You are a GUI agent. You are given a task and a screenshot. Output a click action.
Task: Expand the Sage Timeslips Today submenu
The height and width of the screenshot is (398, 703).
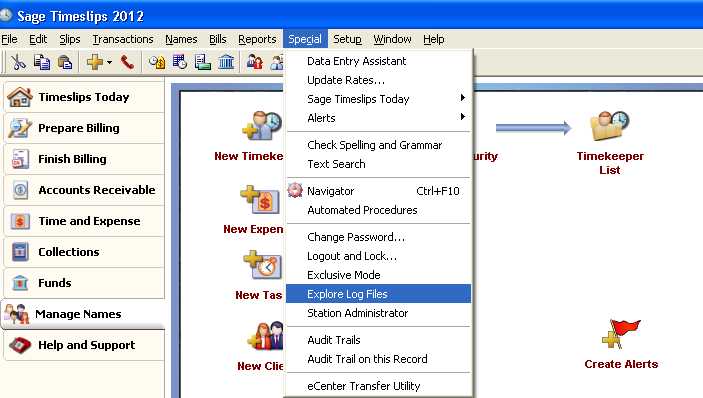[x=378, y=99]
